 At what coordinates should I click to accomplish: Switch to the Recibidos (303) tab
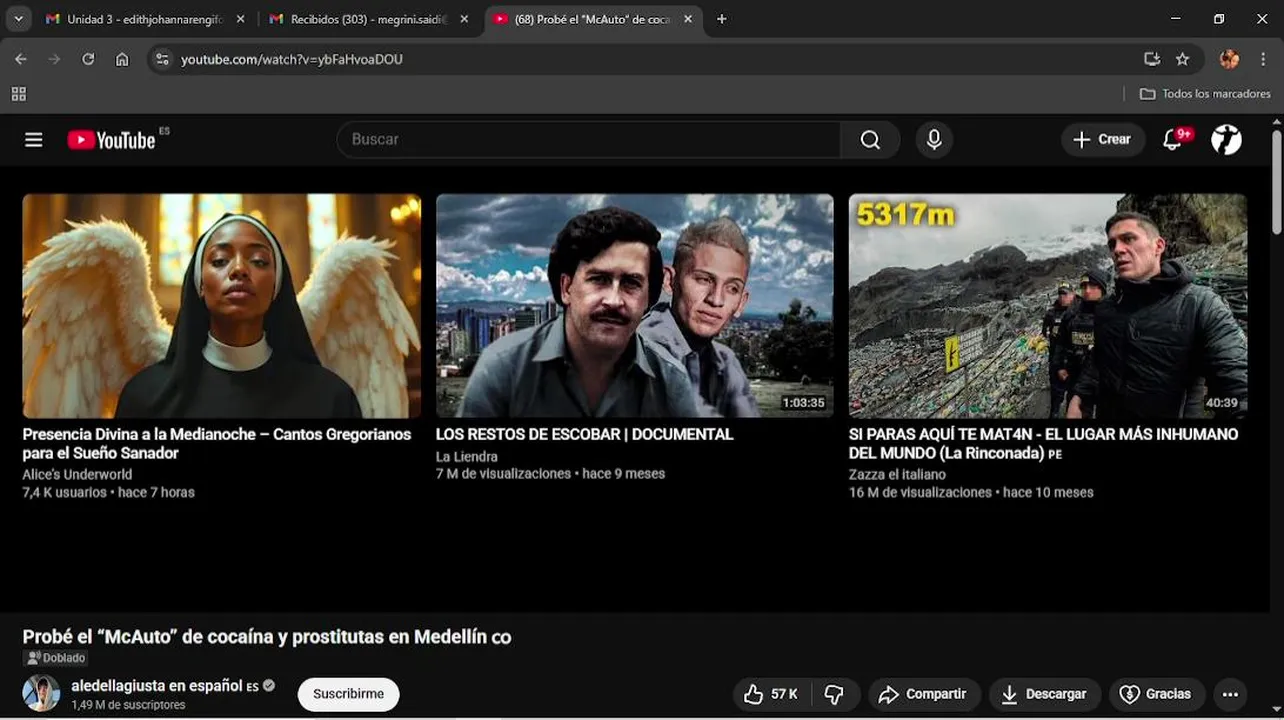pos(369,19)
